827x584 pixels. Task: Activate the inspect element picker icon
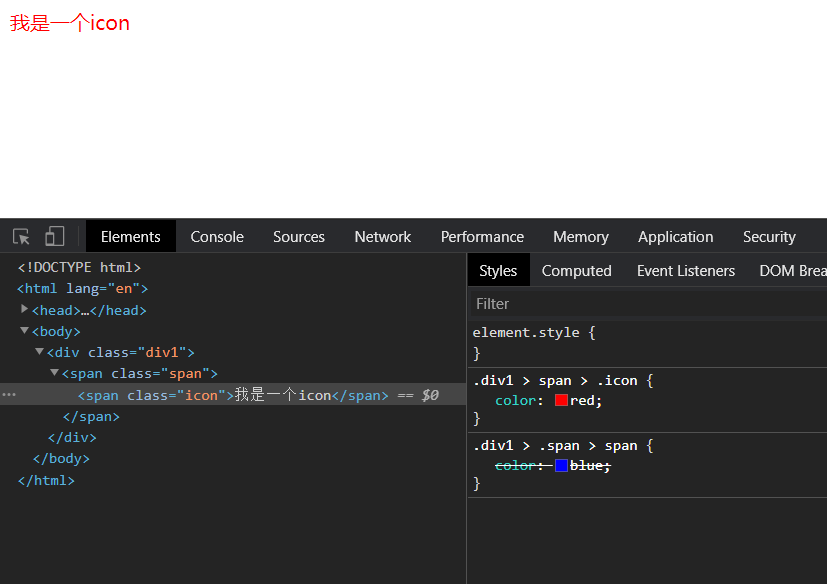pos(21,237)
